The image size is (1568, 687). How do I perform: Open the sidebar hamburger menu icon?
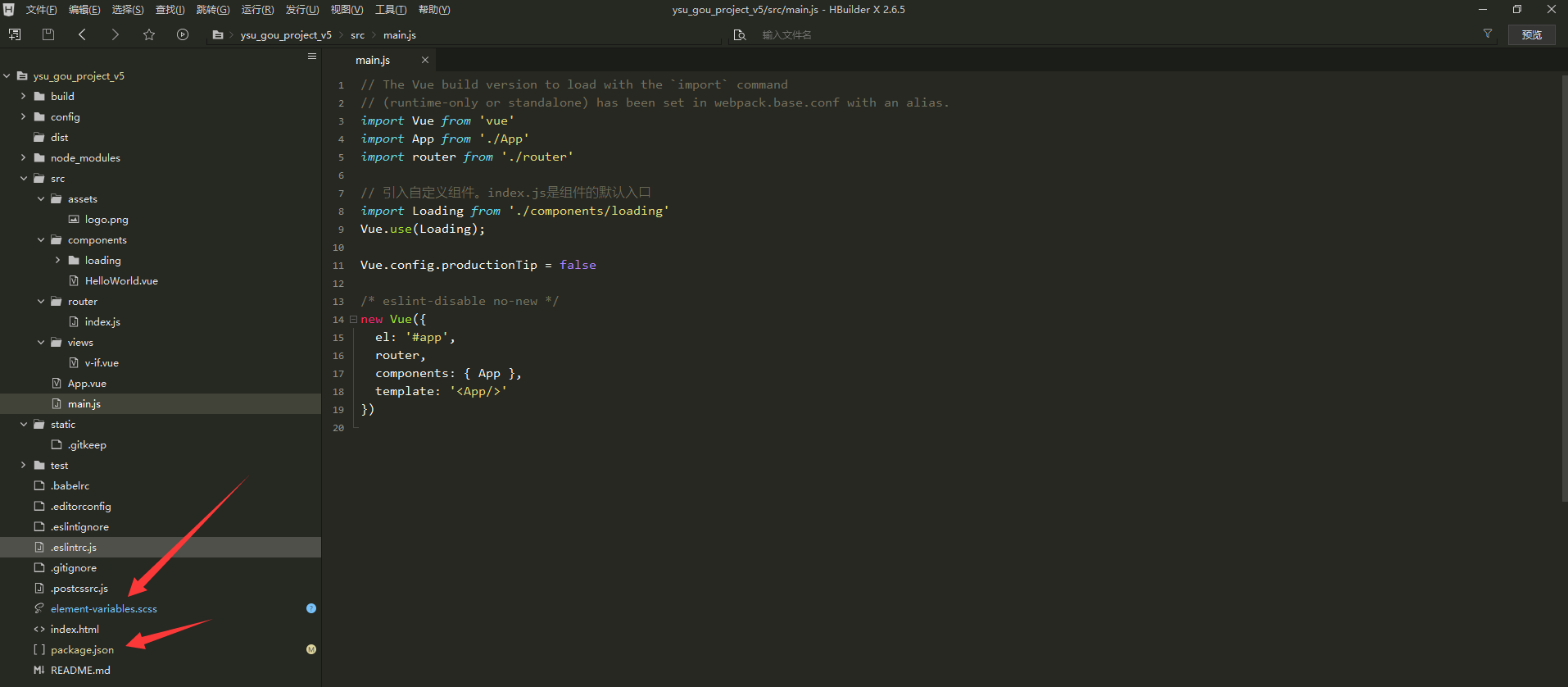click(312, 57)
